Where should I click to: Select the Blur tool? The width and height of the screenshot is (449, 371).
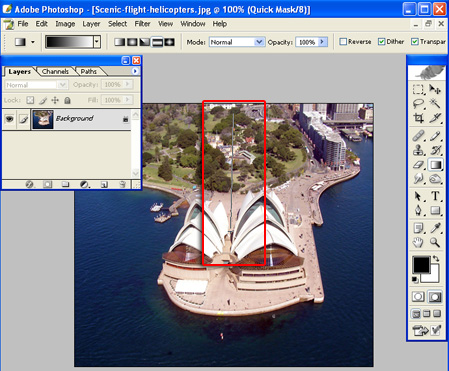tap(418, 179)
